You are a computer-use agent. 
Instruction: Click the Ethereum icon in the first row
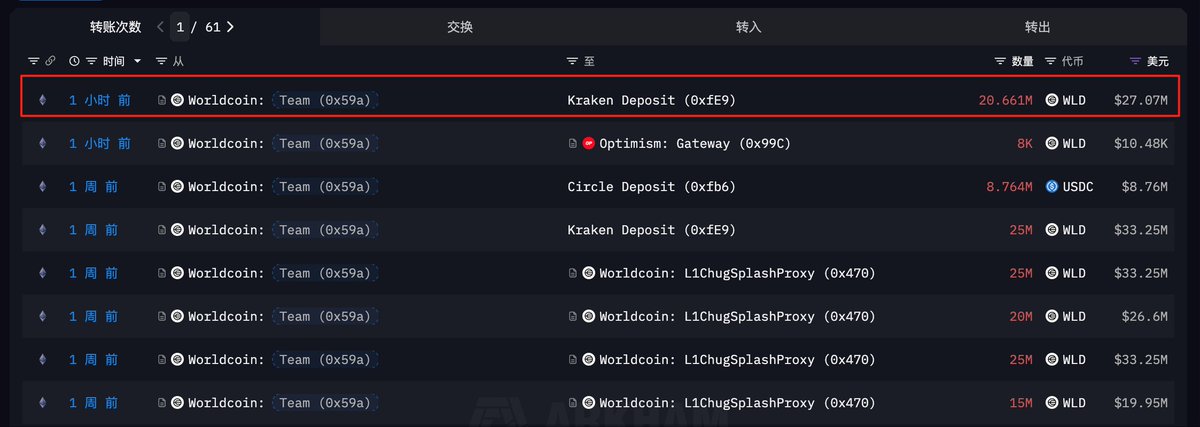(42, 100)
